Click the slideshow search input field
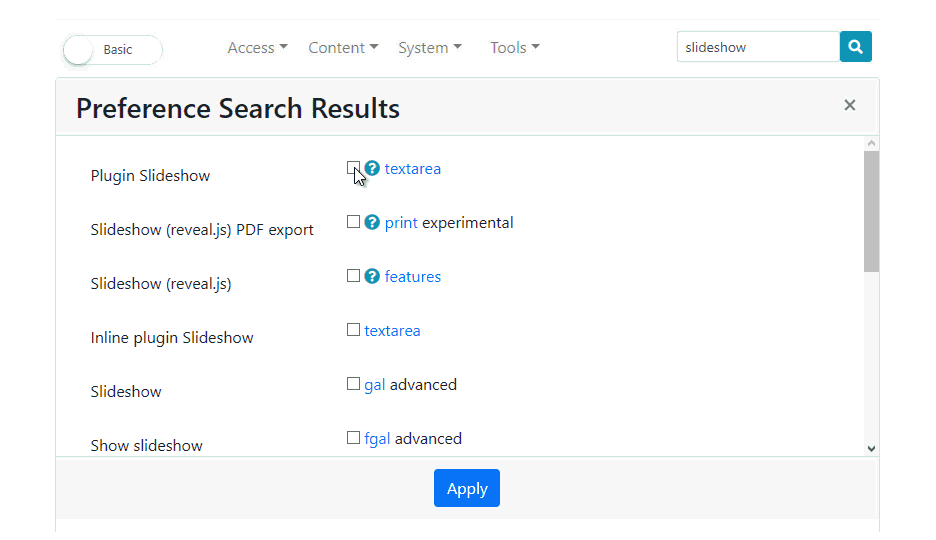This screenshot has height=540, width=936. pos(758,47)
